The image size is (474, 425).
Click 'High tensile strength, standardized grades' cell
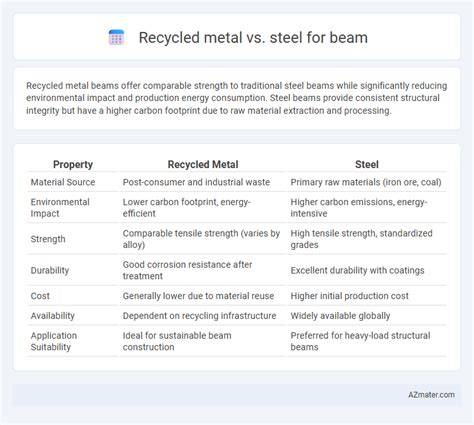click(361, 239)
